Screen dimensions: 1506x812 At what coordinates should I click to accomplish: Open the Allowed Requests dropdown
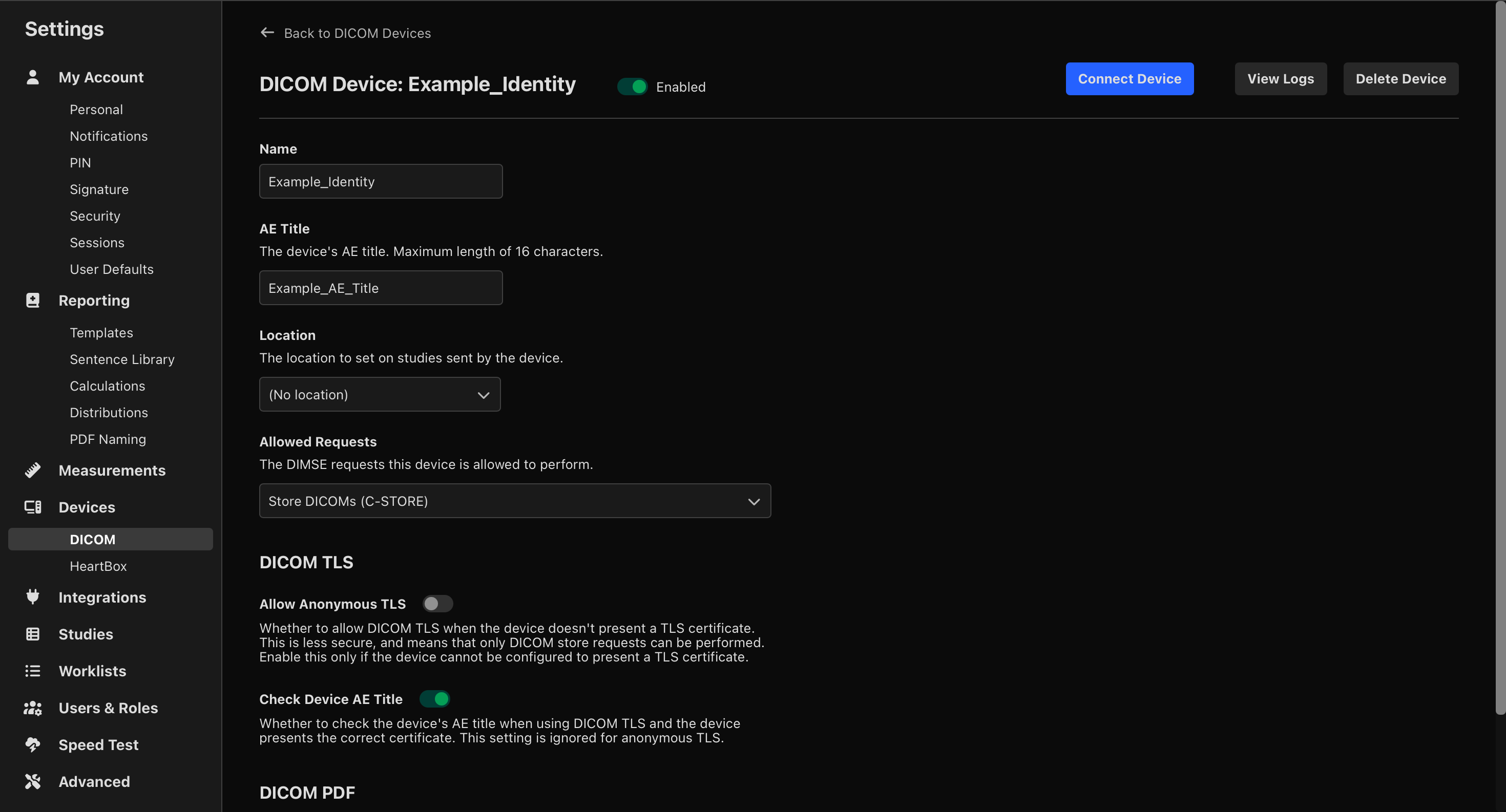coord(515,501)
